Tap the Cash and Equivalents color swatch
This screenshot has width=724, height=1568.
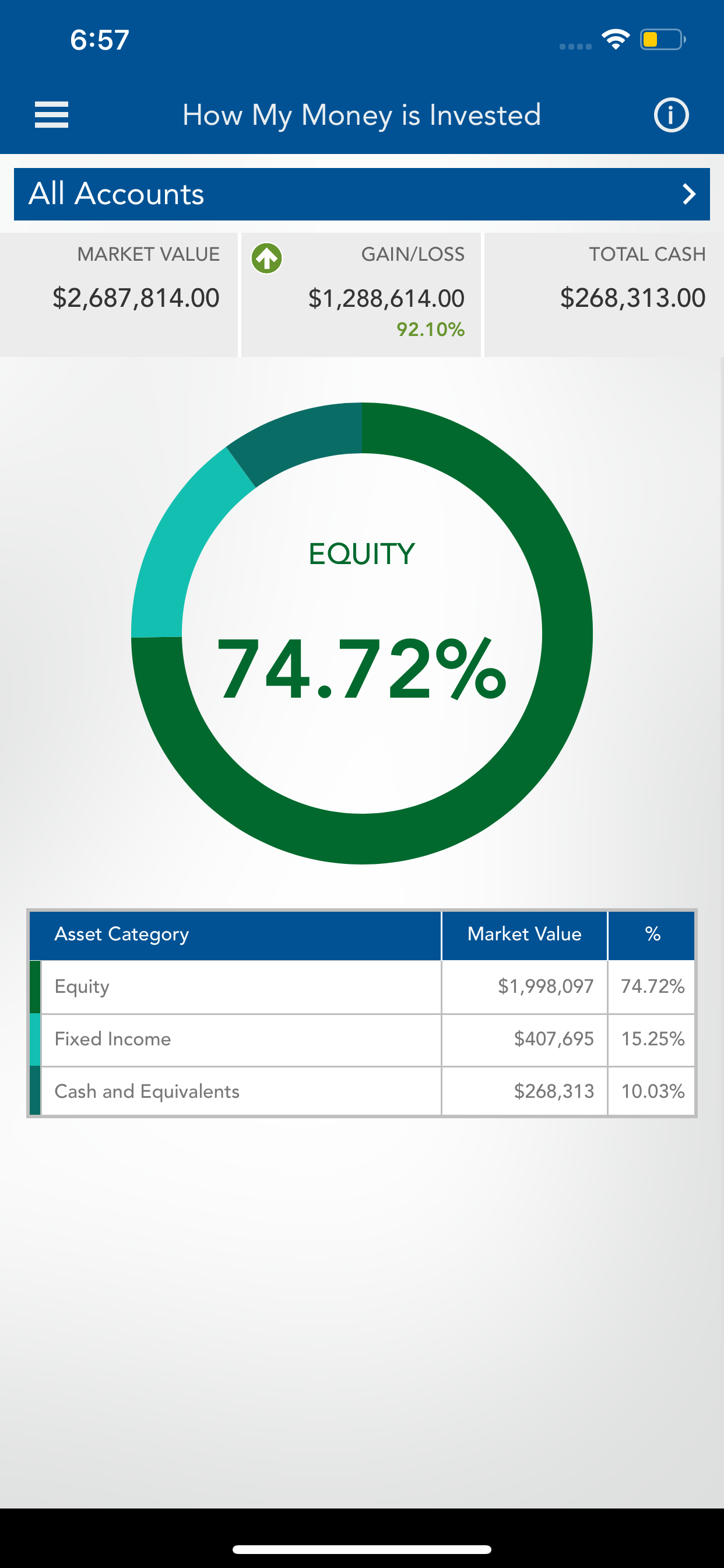click(36, 1091)
